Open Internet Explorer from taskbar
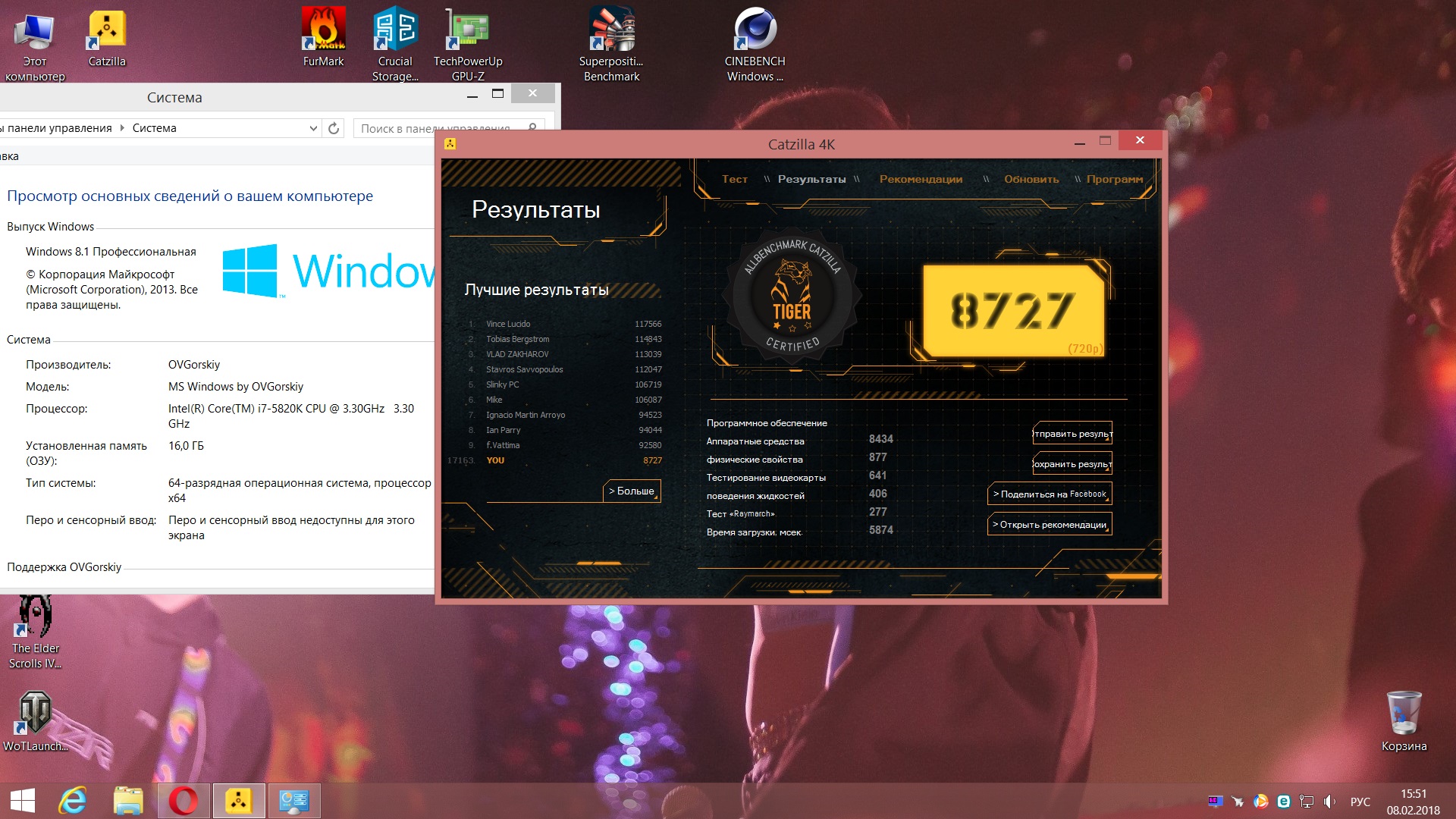1456x819 pixels. pos(74,801)
